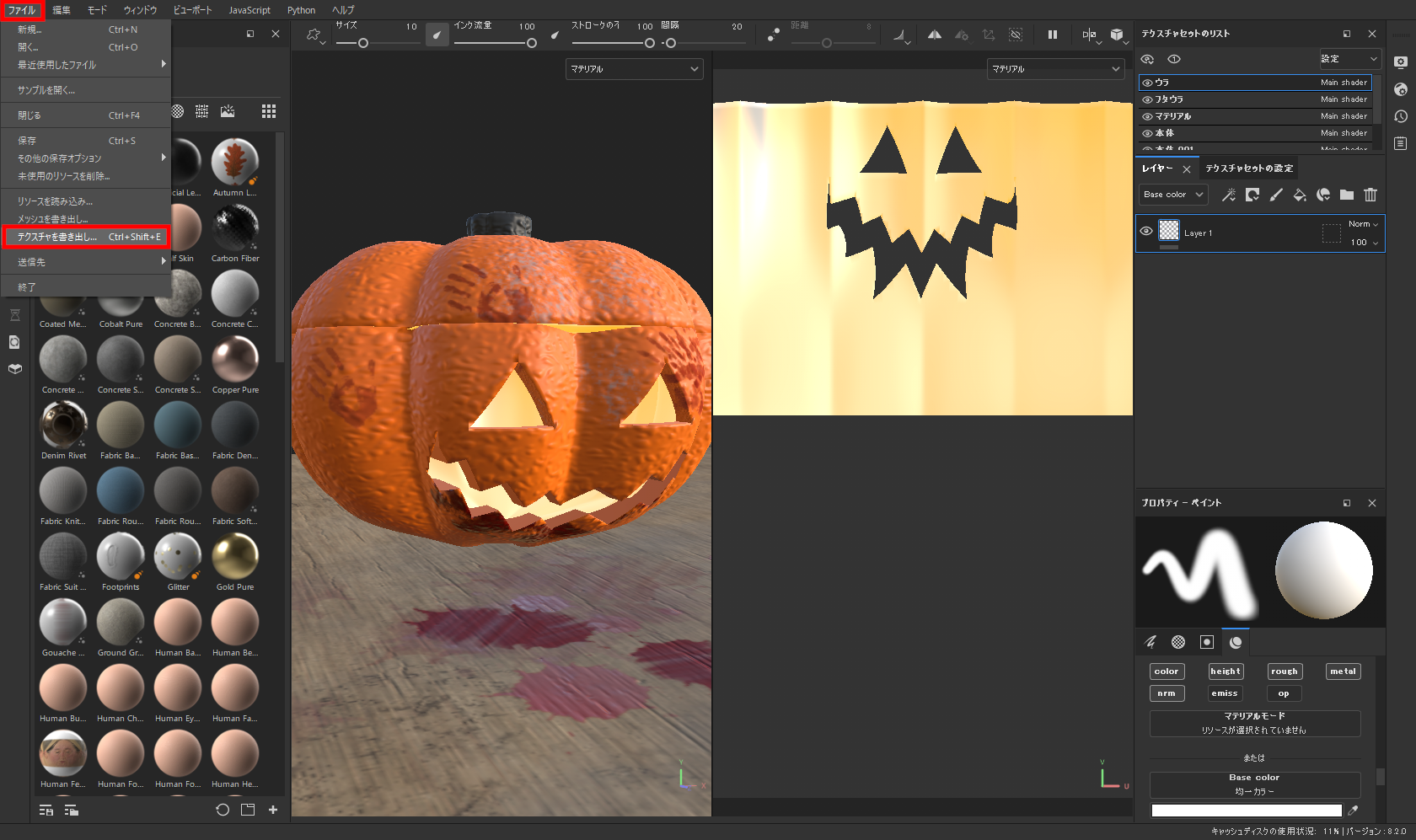Select the Carbon Fiber material thumbnail
This screenshot has width=1416, height=840.
[x=235, y=226]
